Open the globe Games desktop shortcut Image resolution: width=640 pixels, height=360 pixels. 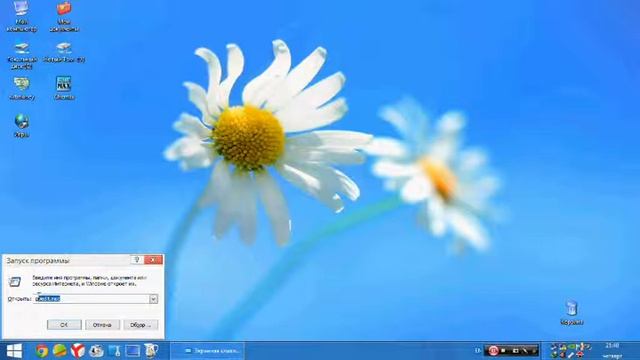[x=22, y=126]
